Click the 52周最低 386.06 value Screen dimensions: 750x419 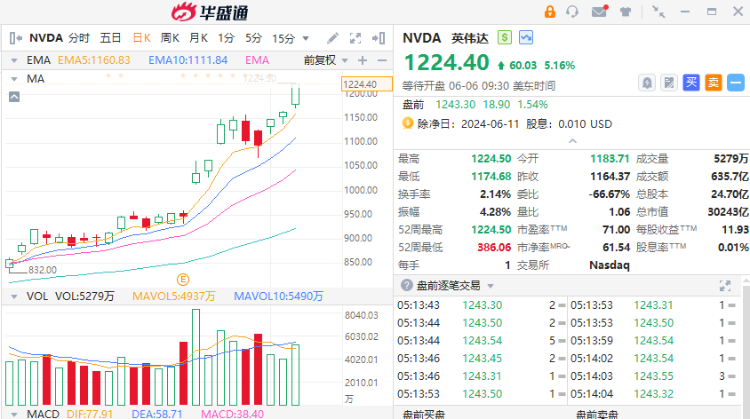point(494,247)
